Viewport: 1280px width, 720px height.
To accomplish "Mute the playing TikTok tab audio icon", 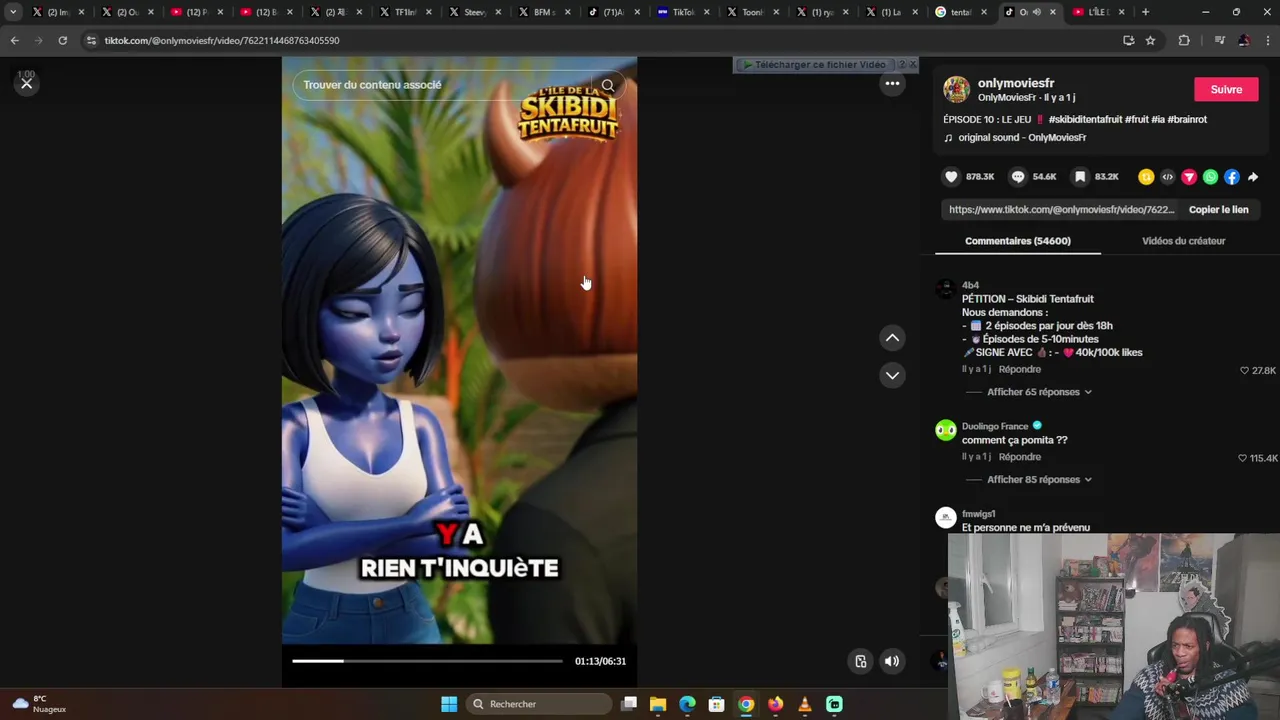I will [x=1036, y=12].
